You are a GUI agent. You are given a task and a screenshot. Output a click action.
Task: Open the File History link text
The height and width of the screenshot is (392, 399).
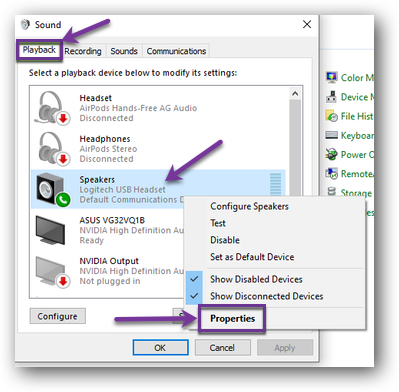point(357,116)
